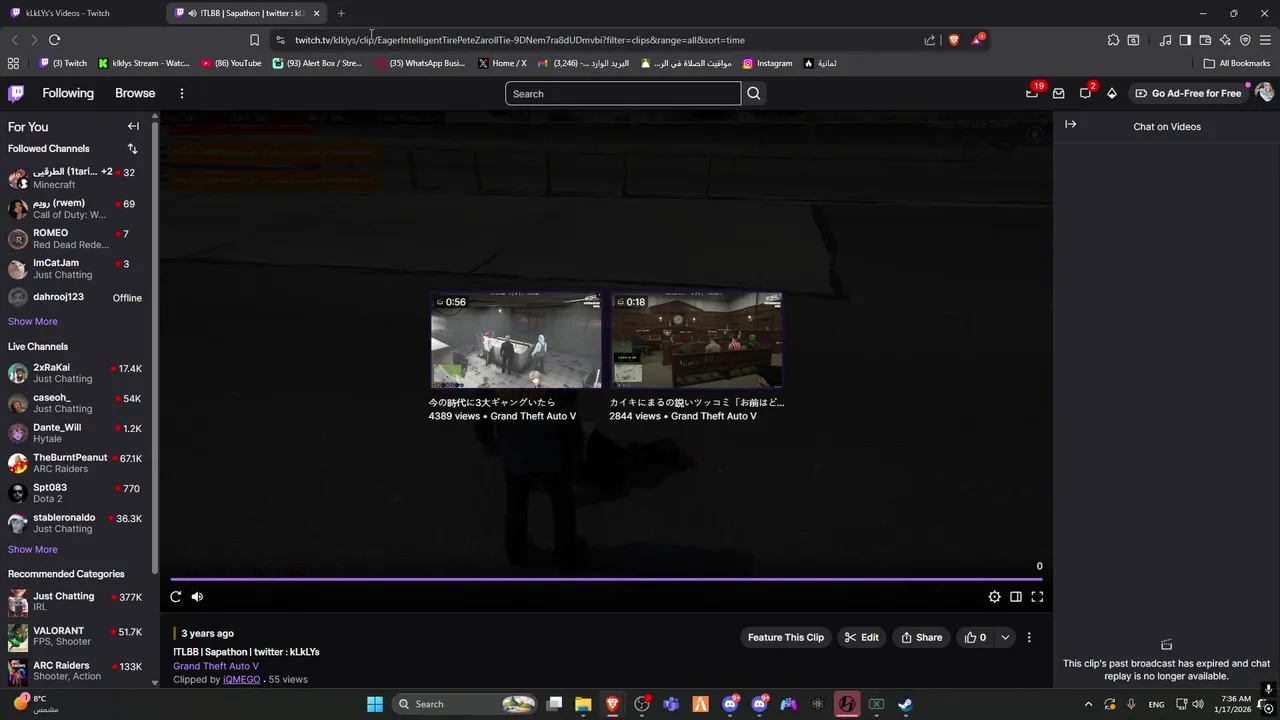This screenshot has width=1280, height=720.
Task: Switch to kLkLYs's Videos browser tab
Action: [80, 13]
